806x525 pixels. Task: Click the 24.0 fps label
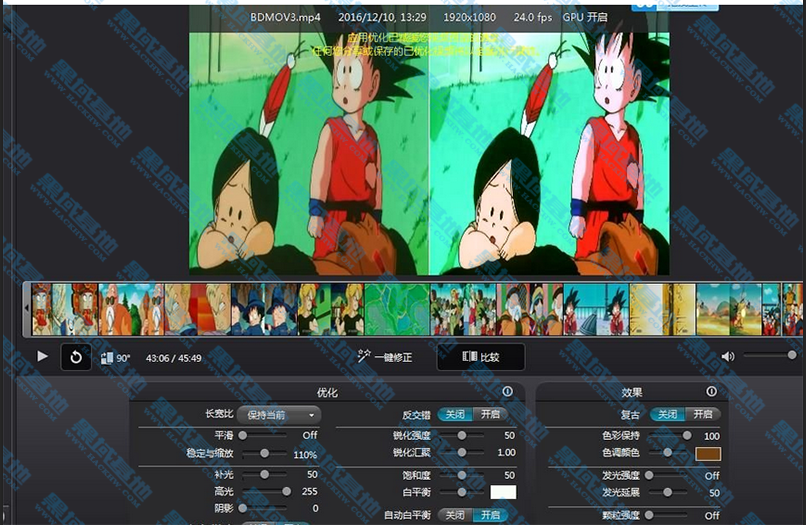coord(533,17)
